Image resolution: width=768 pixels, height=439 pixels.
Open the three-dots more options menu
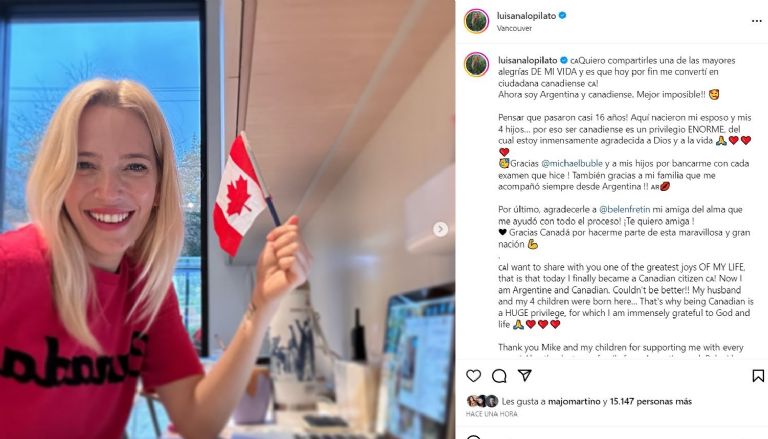pos(756,21)
